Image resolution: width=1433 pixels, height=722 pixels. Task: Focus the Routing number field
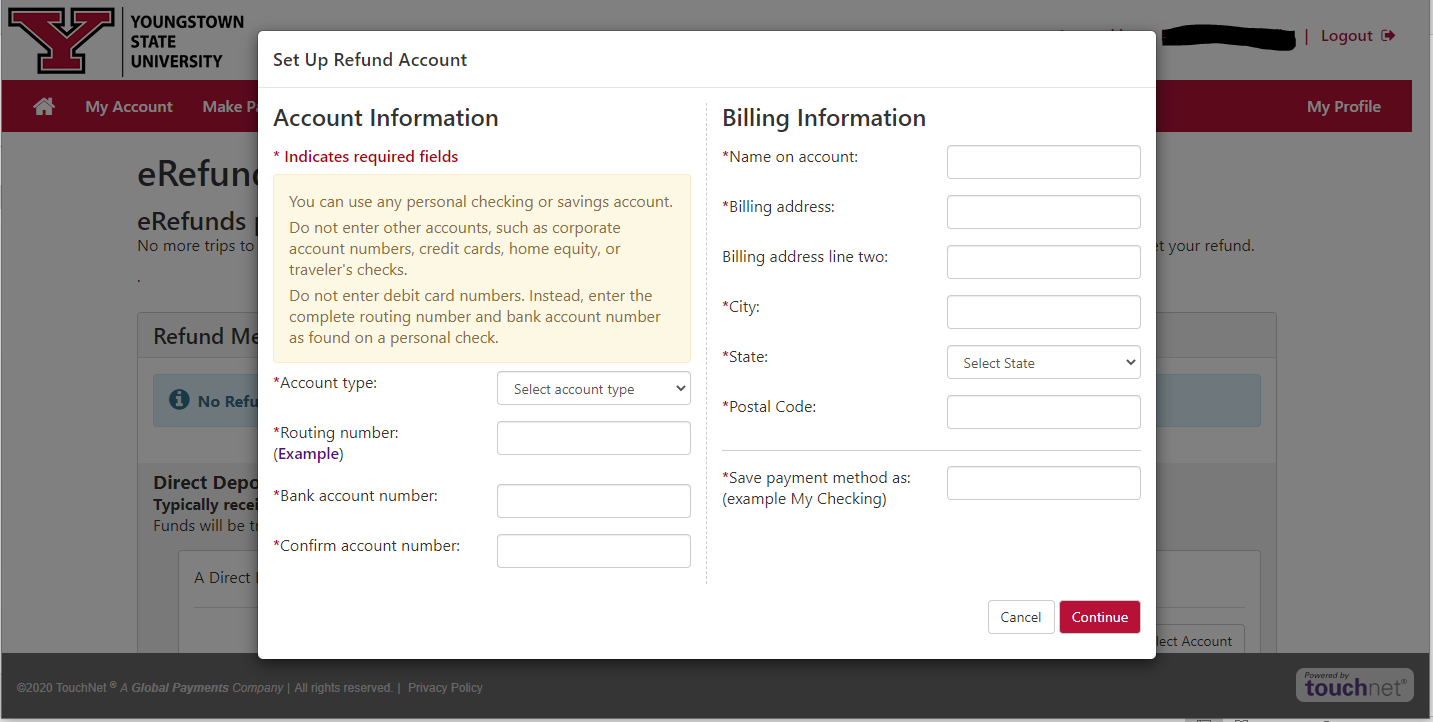[594, 438]
